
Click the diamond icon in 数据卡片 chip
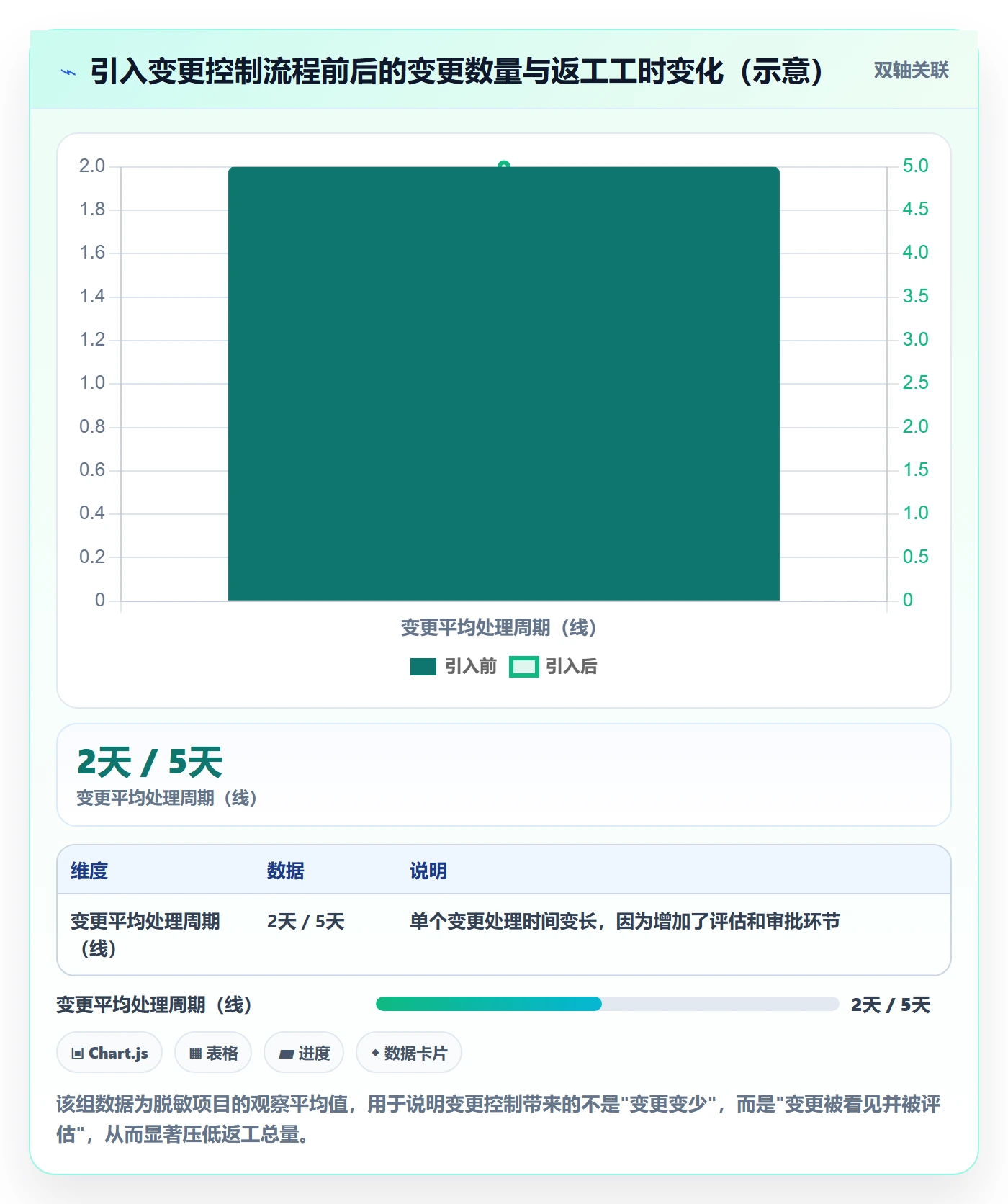click(375, 1053)
